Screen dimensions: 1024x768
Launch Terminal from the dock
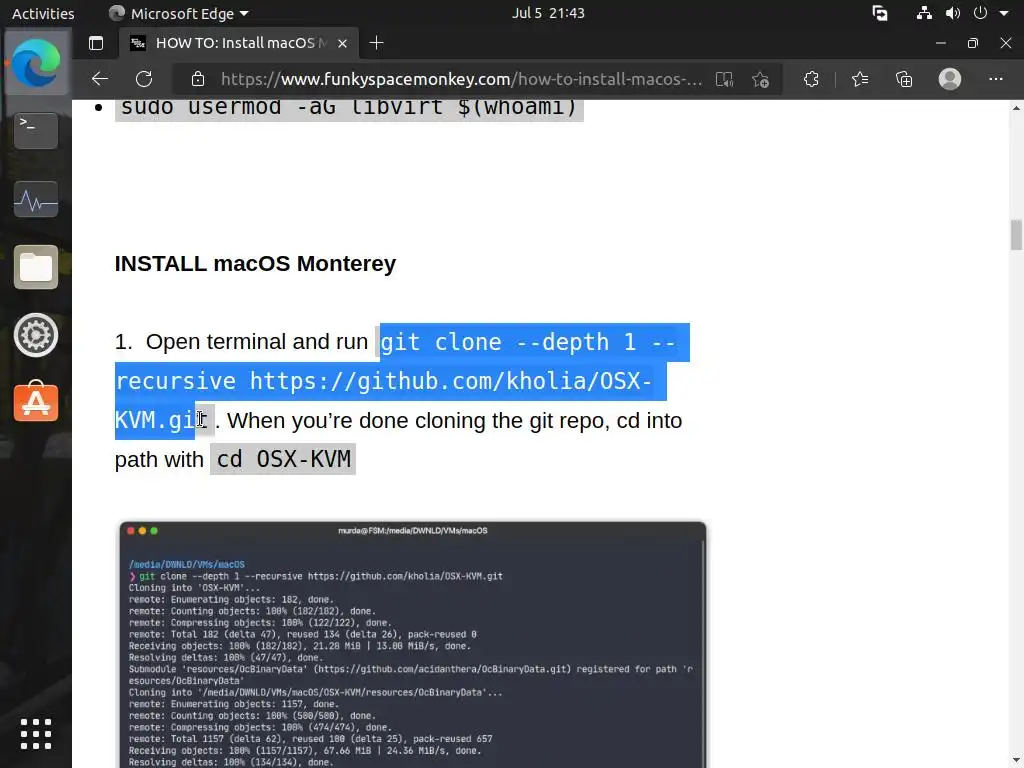[x=36, y=130]
